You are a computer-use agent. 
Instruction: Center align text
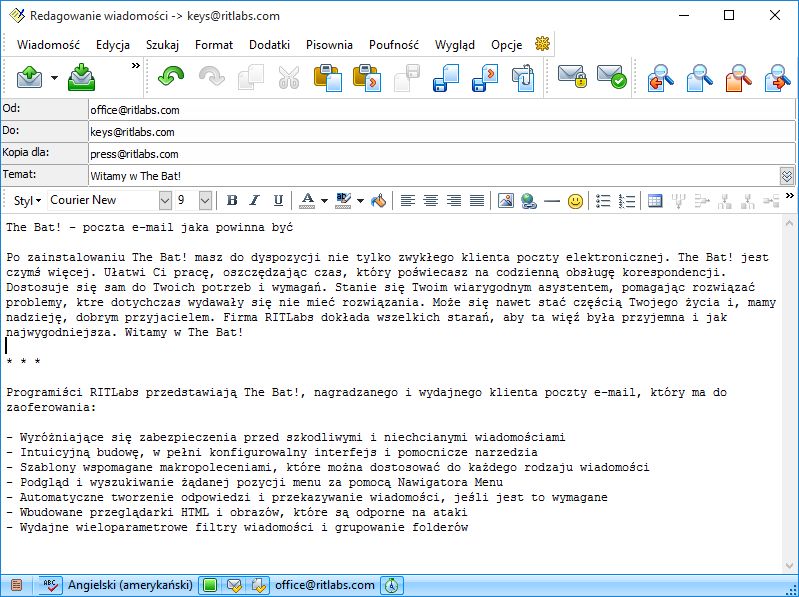431,201
